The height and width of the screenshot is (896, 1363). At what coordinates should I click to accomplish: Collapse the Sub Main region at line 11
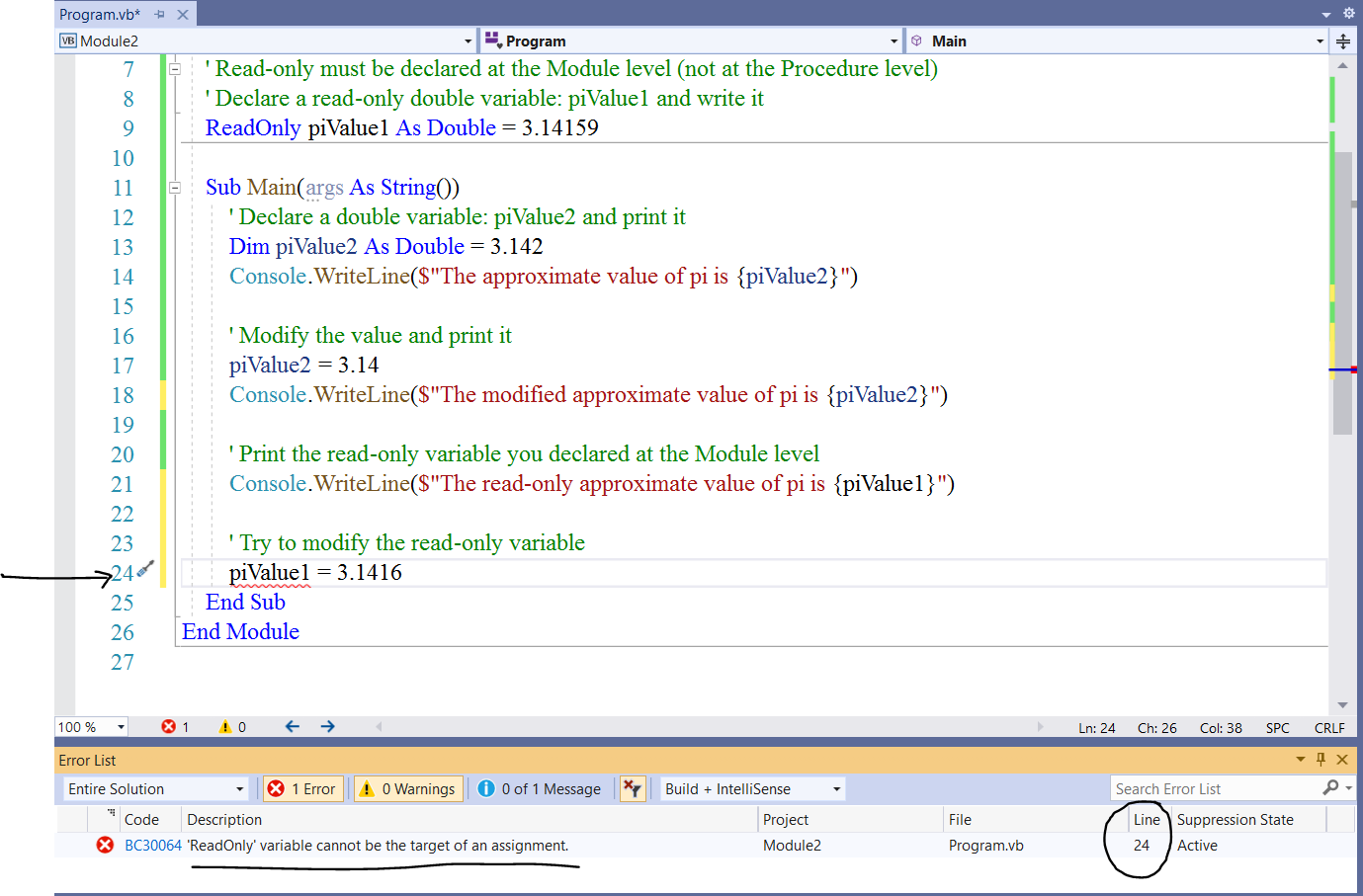[175, 188]
